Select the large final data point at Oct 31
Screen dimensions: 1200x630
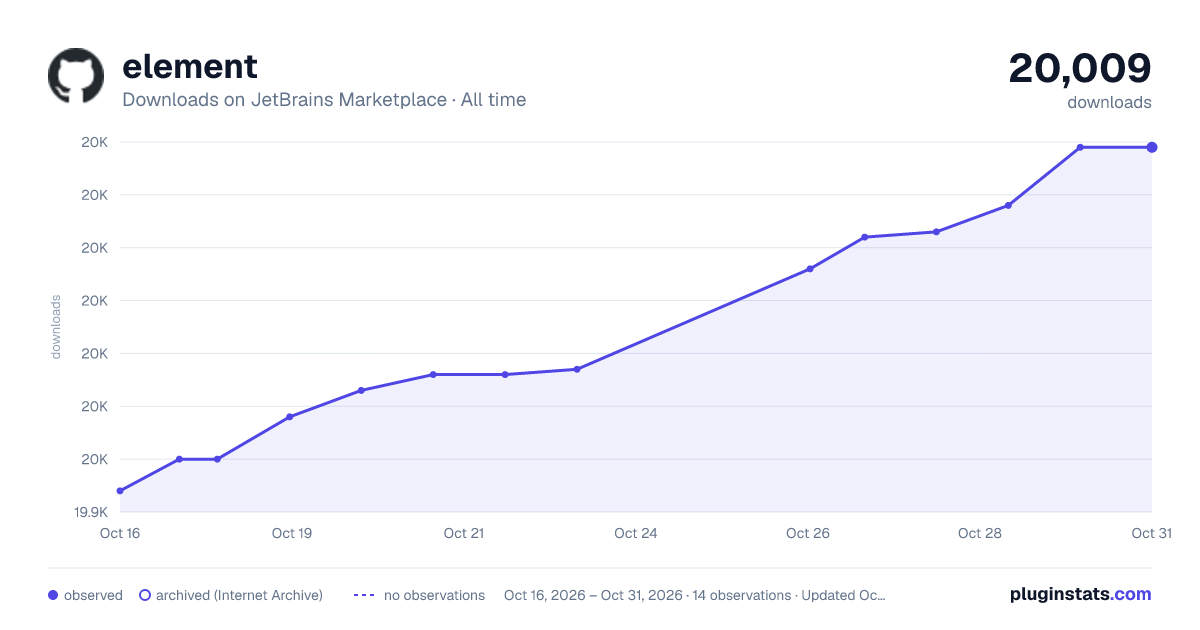click(1152, 147)
